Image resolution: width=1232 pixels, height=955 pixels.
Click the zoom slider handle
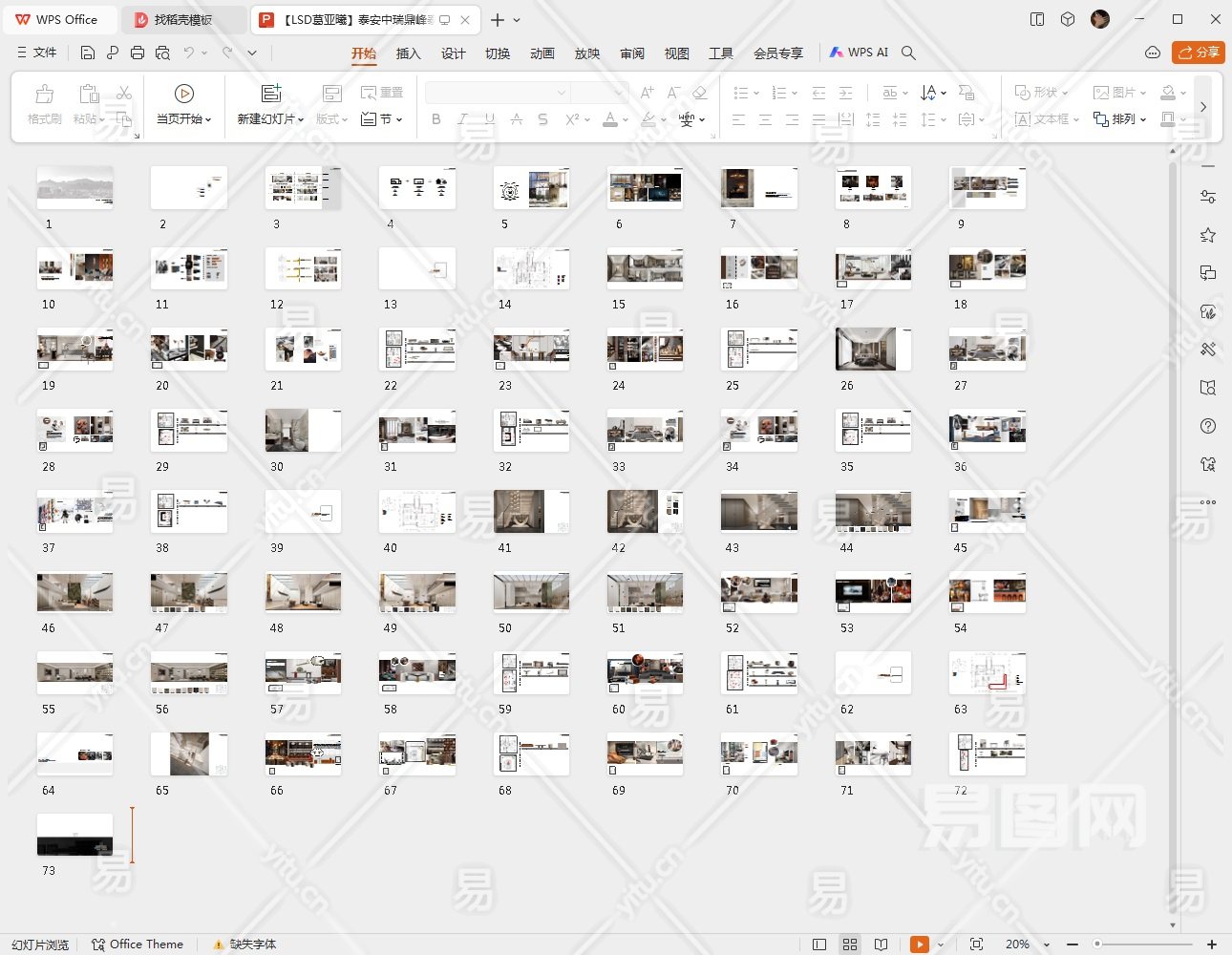[1098, 944]
